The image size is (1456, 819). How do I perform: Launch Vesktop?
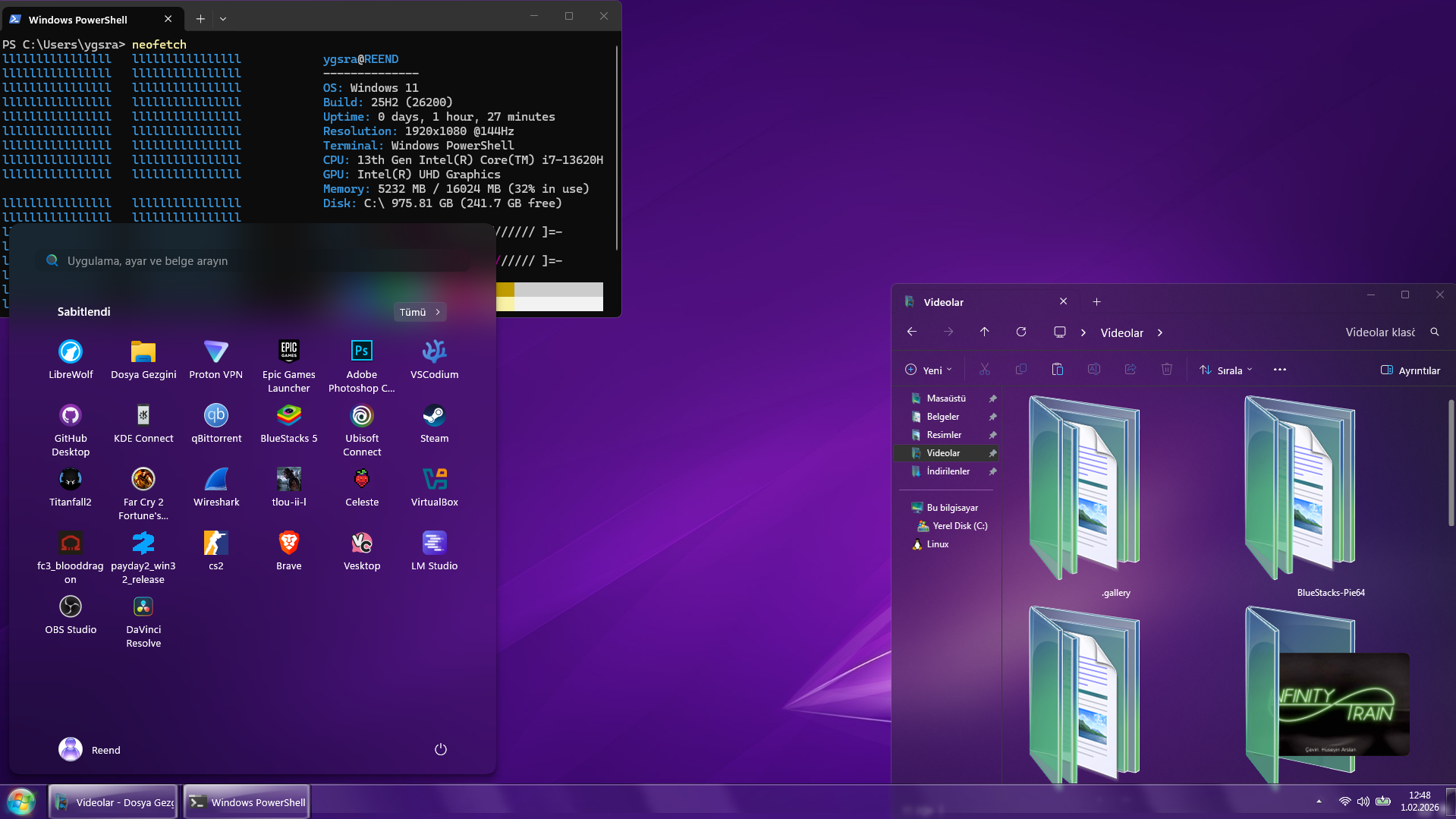pyautogui.click(x=362, y=550)
